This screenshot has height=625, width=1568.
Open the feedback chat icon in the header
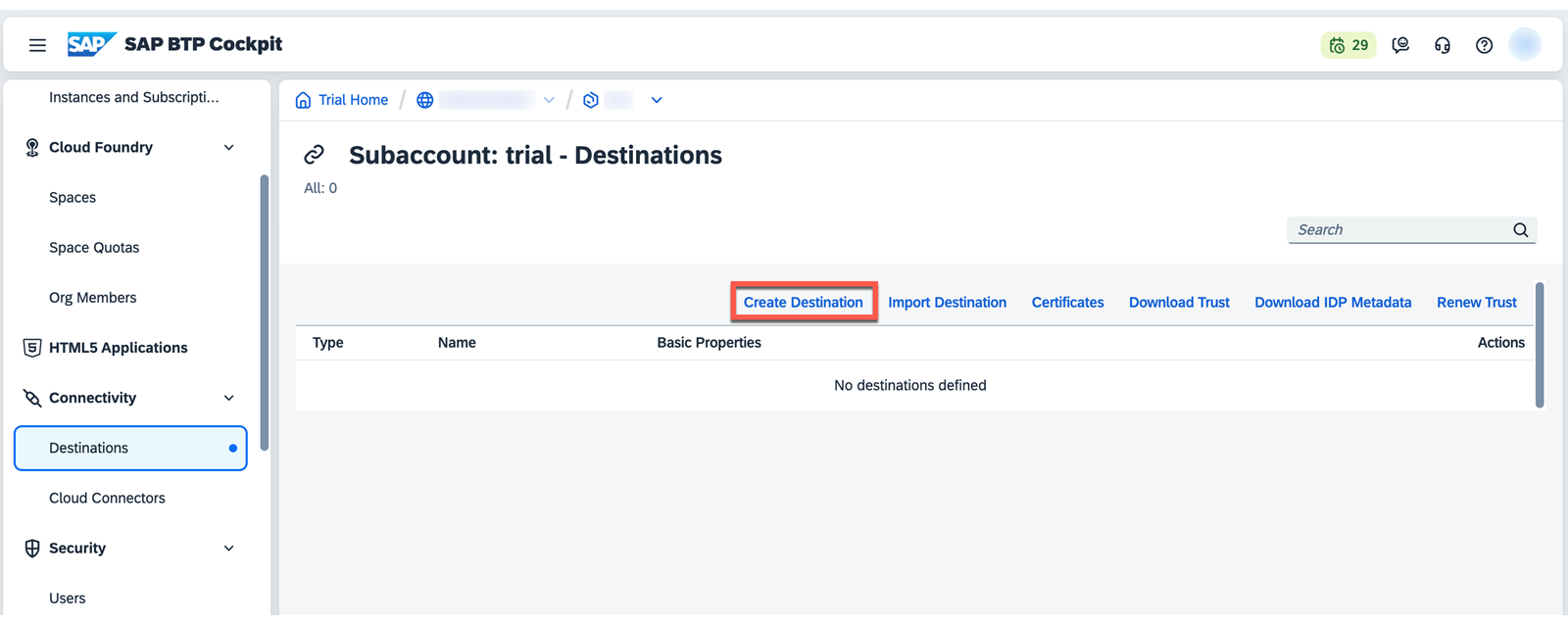(x=1400, y=45)
